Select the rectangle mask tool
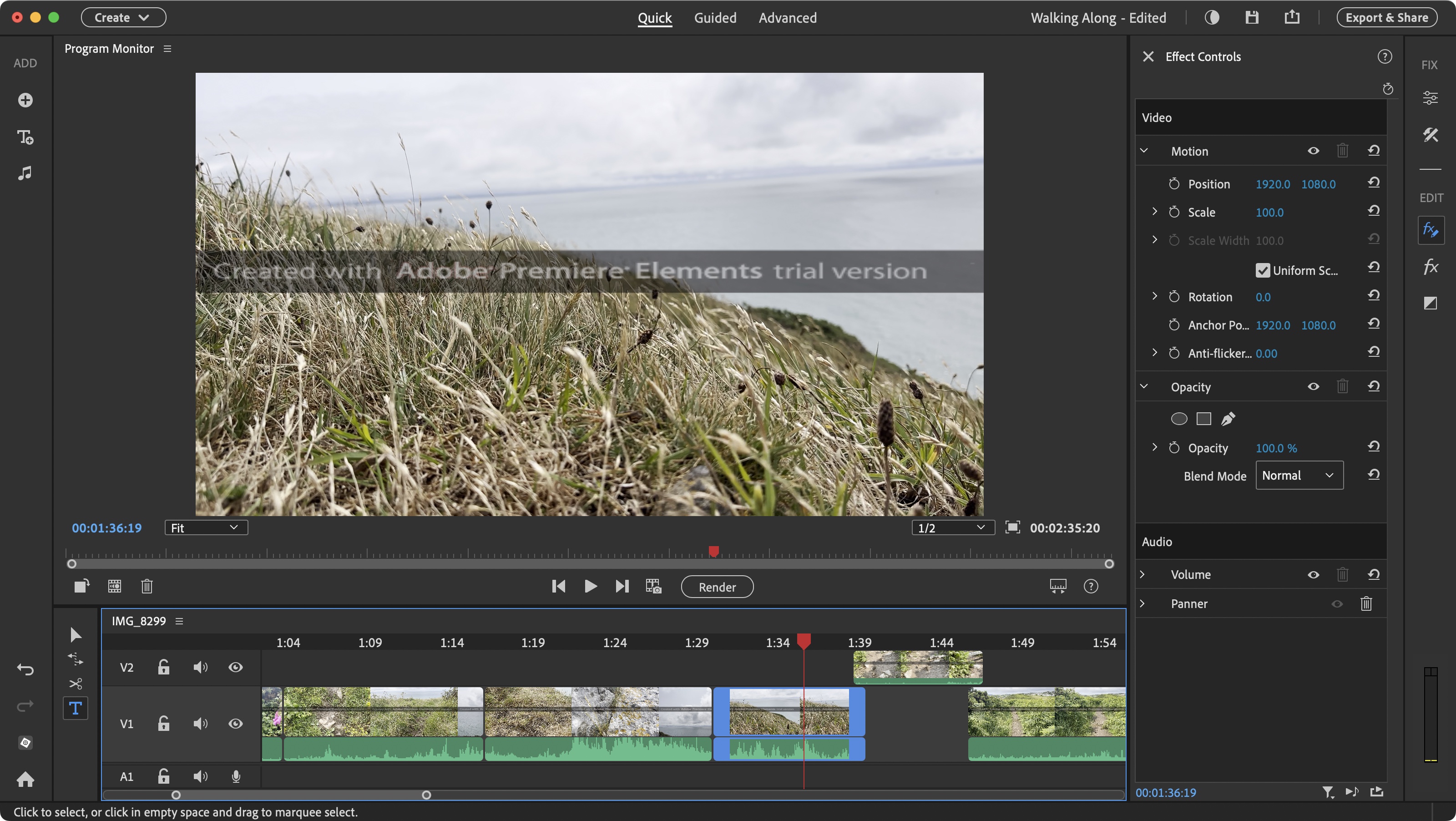This screenshot has width=1456, height=821. (1204, 418)
